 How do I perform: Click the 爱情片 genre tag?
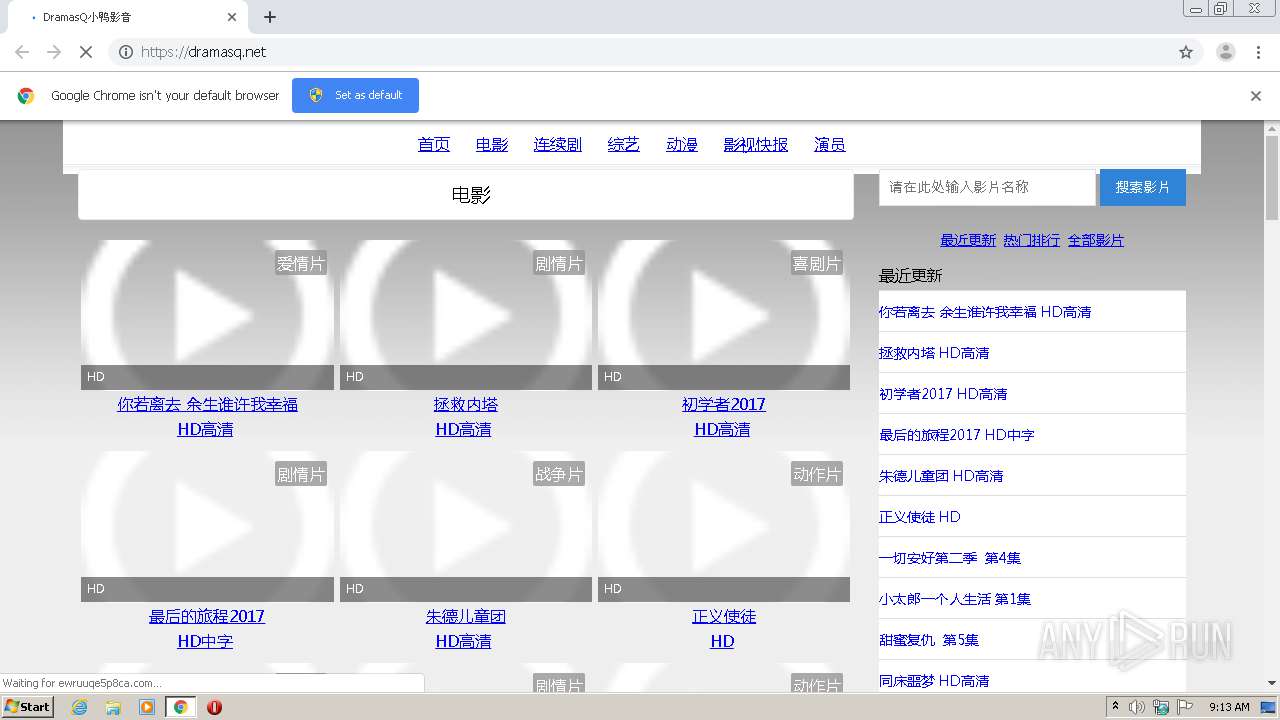[301, 263]
